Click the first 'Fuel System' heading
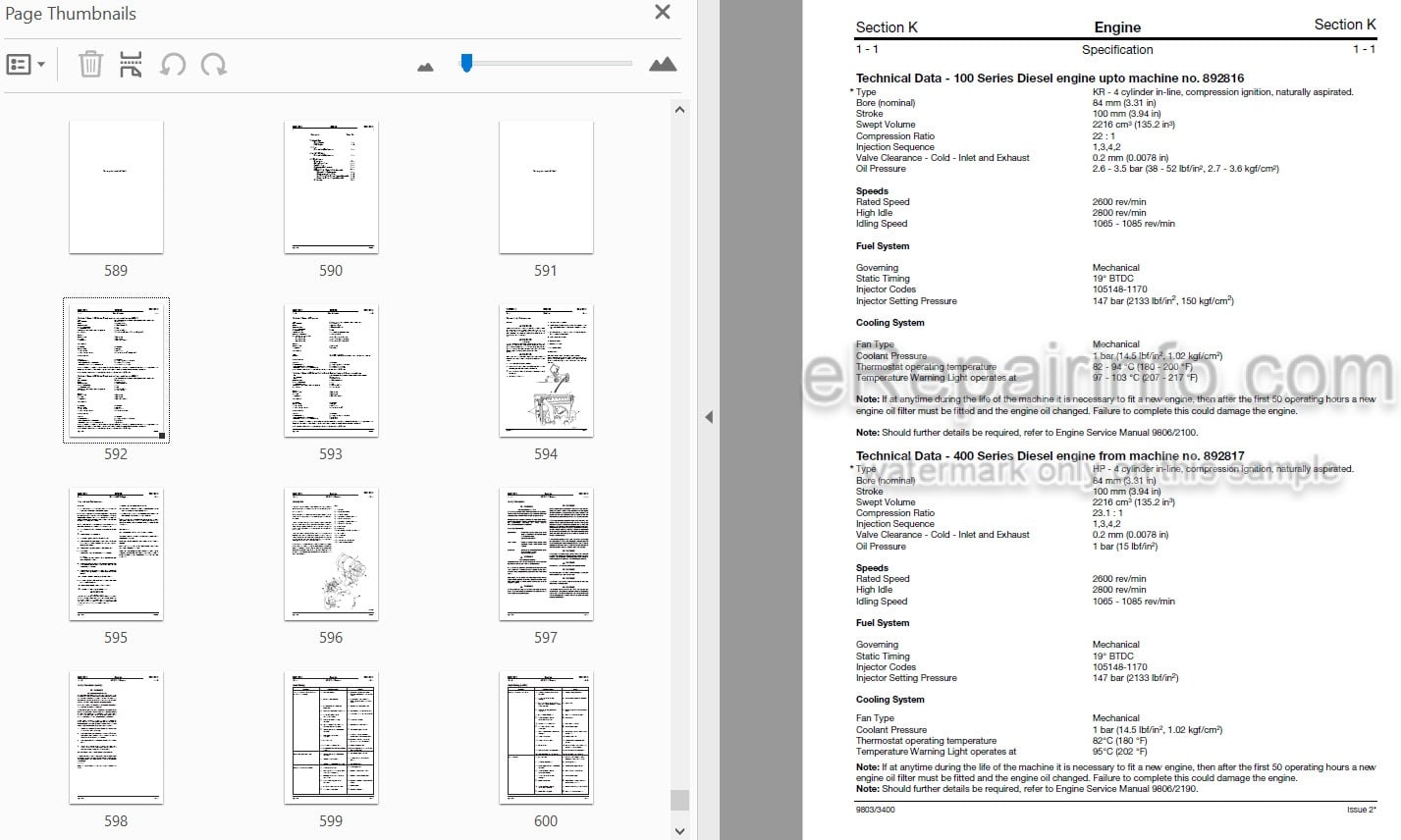1401x840 pixels. tap(883, 246)
